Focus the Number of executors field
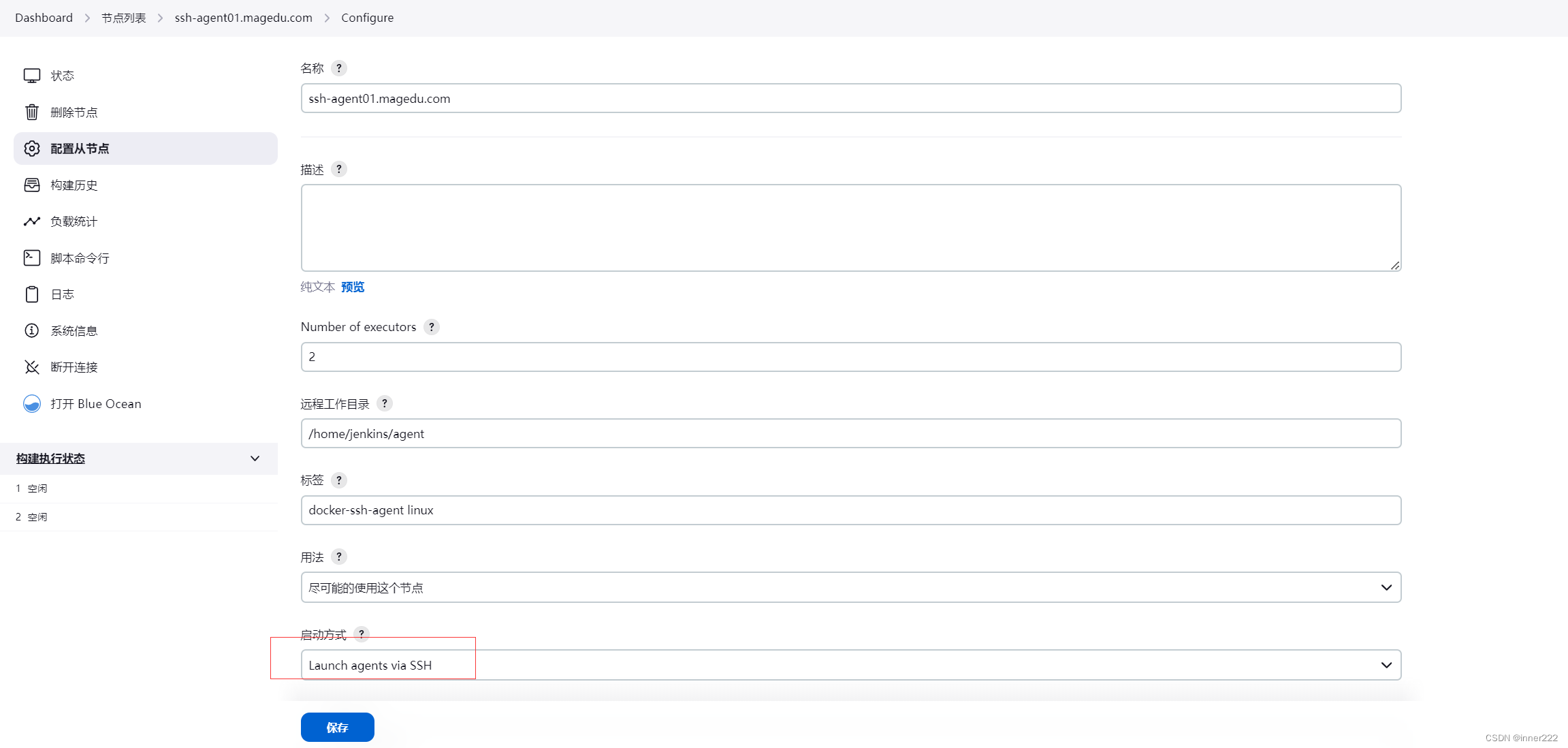Image resolution: width=1568 pixels, height=748 pixels. [x=851, y=357]
